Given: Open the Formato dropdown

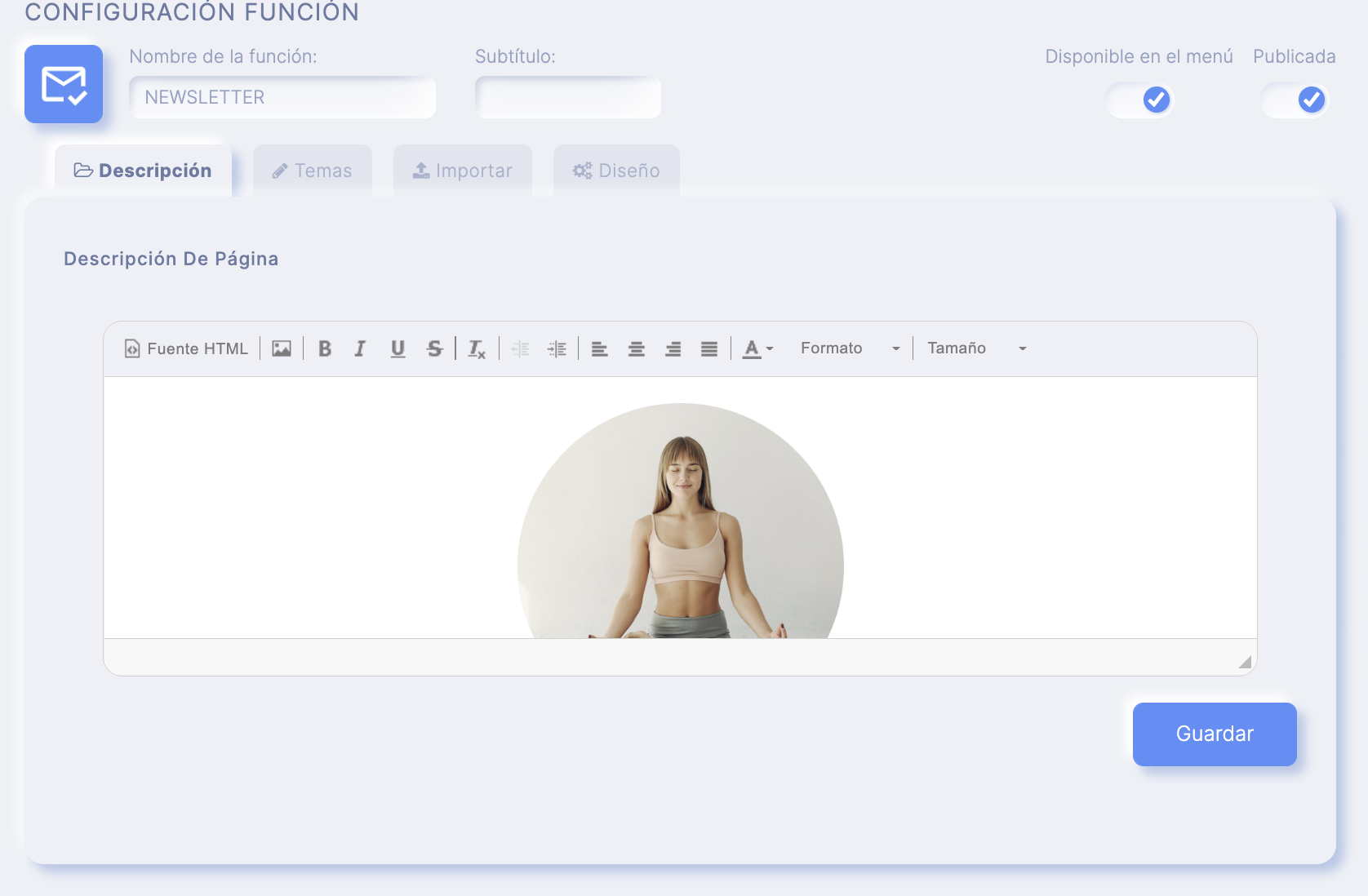Looking at the screenshot, I should pos(850,348).
